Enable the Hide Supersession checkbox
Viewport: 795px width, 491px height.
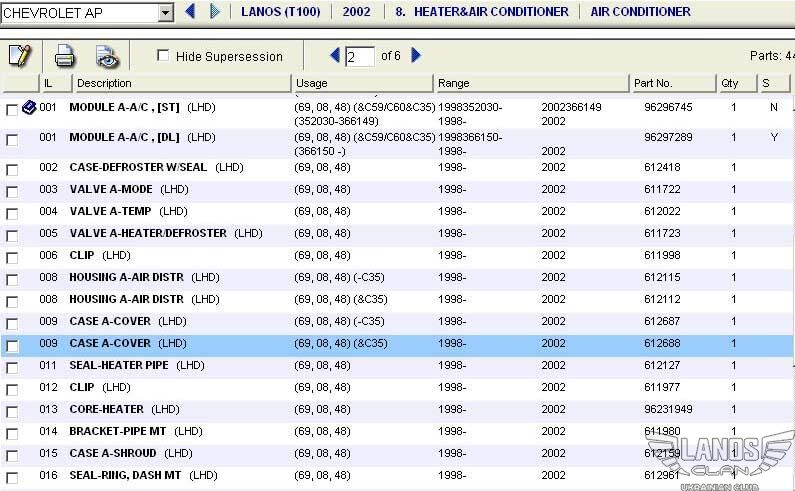[x=164, y=56]
